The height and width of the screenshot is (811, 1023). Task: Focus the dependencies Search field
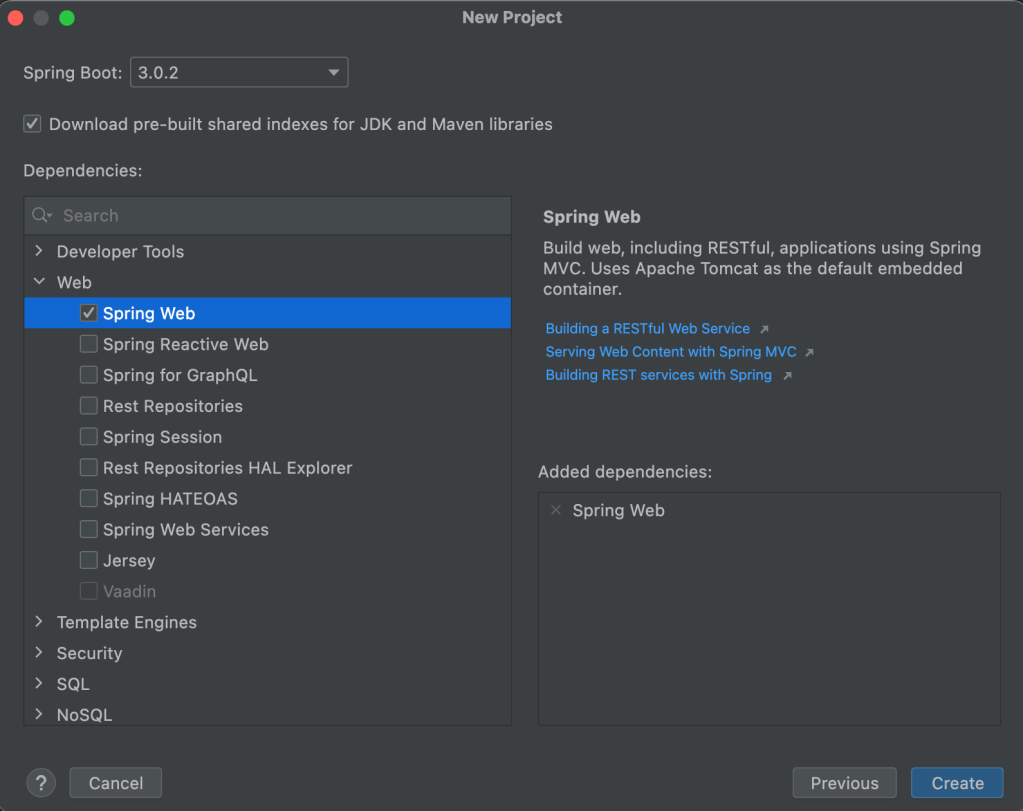click(267, 215)
